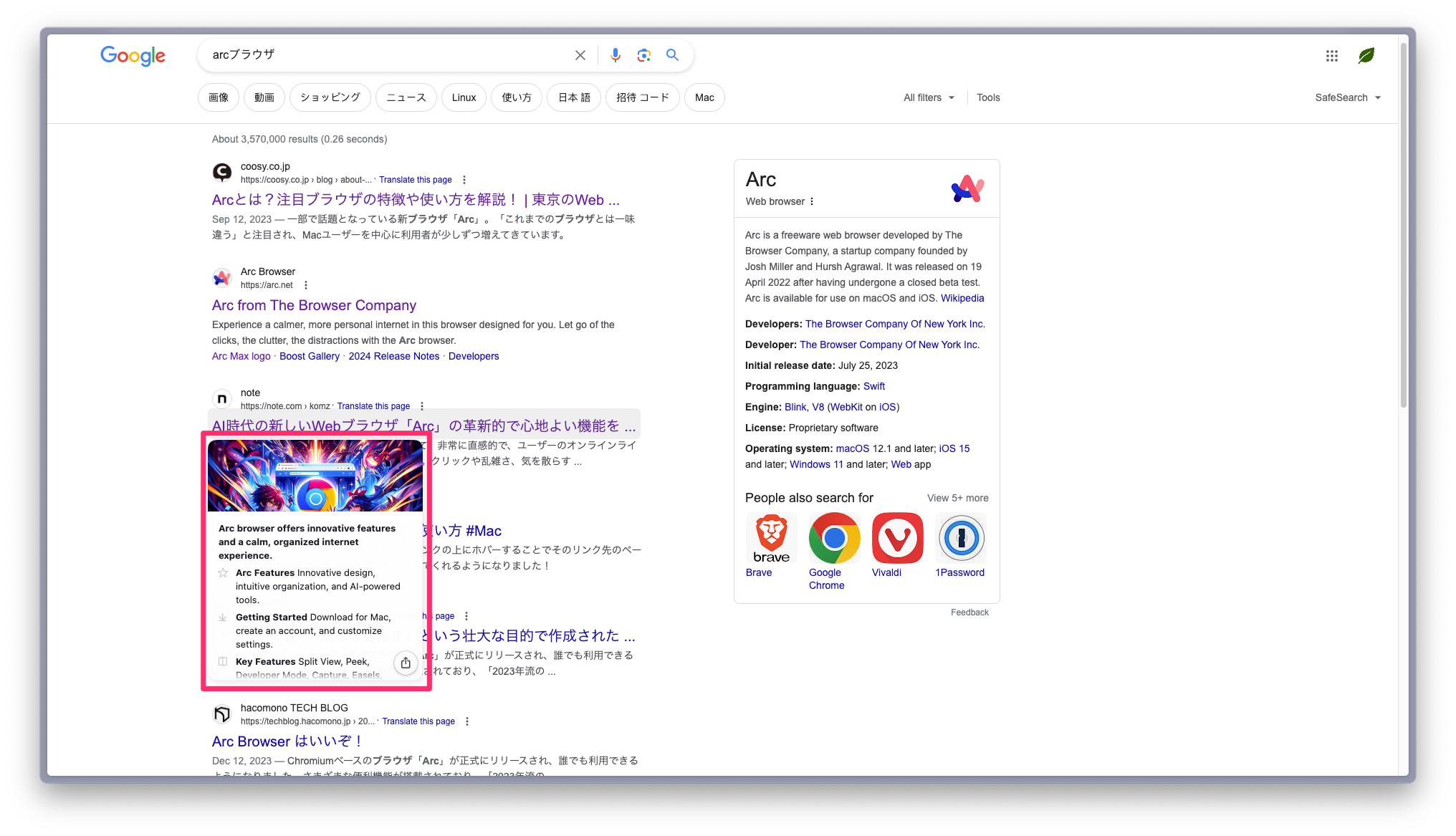Click the Arc Browser favicon
The image size is (1456, 836).
[x=222, y=277]
